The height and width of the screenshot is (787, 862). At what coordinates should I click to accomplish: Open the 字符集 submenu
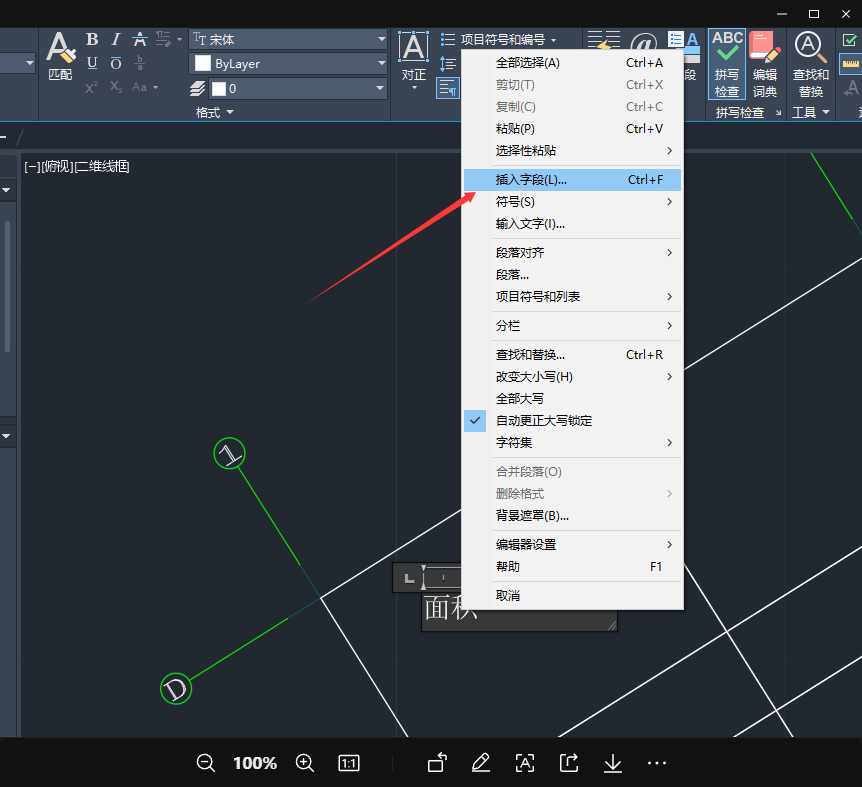pyautogui.click(x=572, y=443)
